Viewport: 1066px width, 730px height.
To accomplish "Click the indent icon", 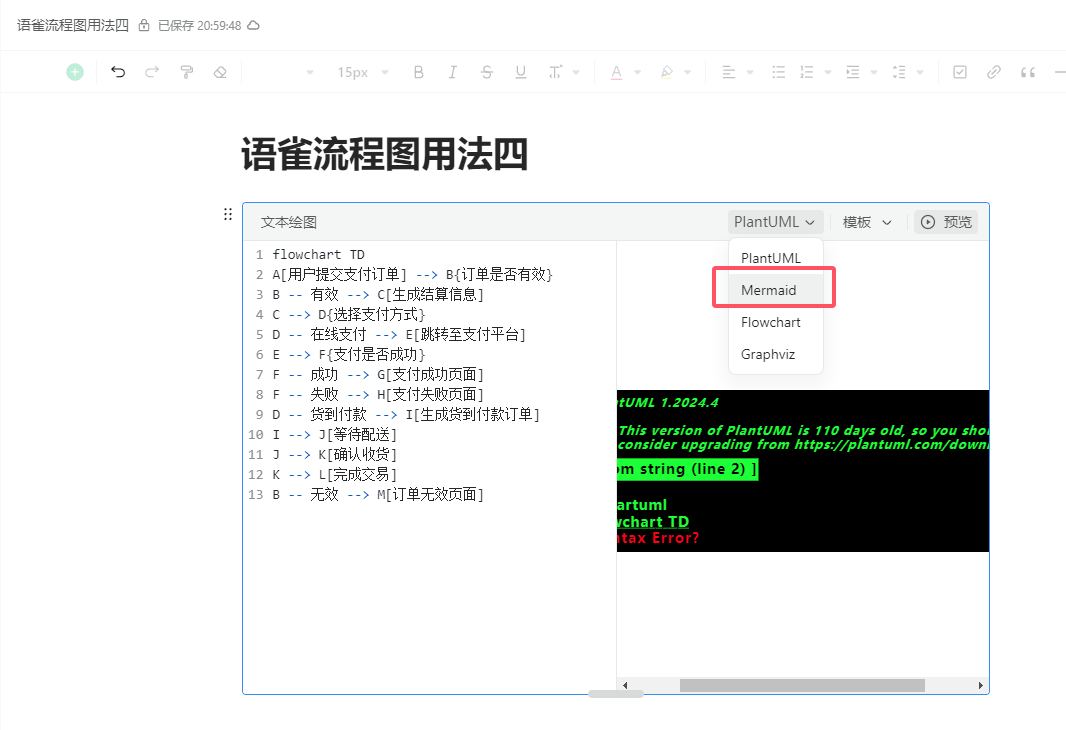I will (853, 72).
